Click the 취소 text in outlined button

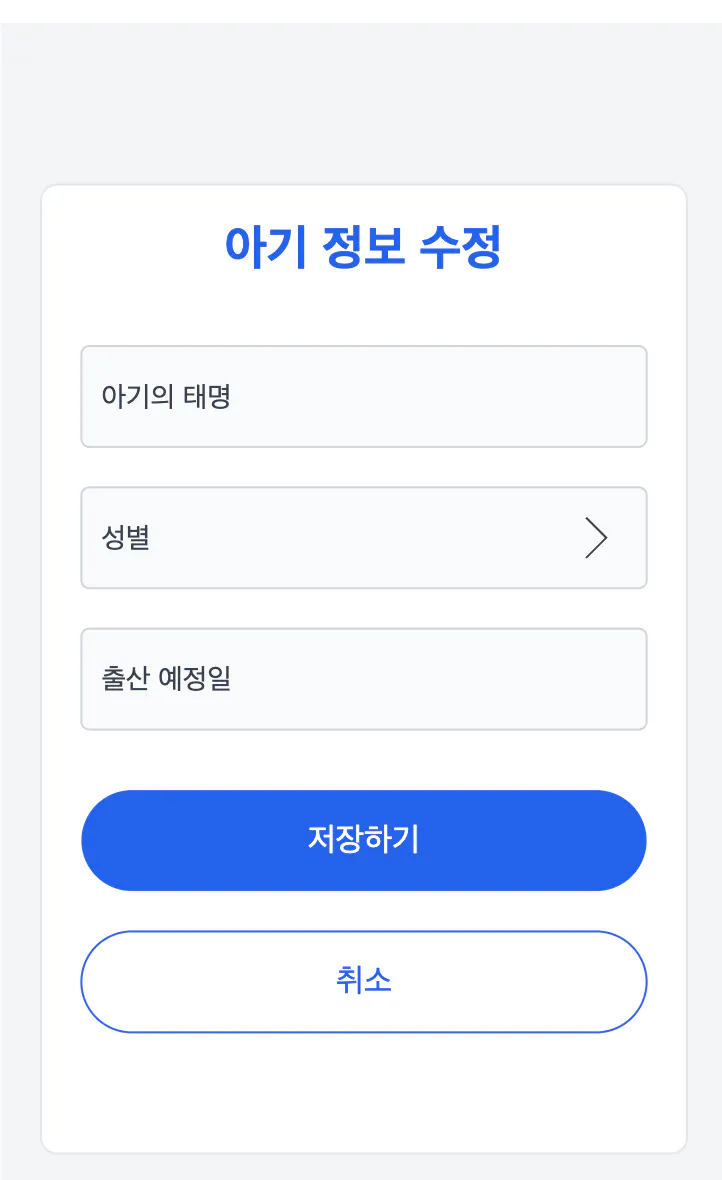364,981
